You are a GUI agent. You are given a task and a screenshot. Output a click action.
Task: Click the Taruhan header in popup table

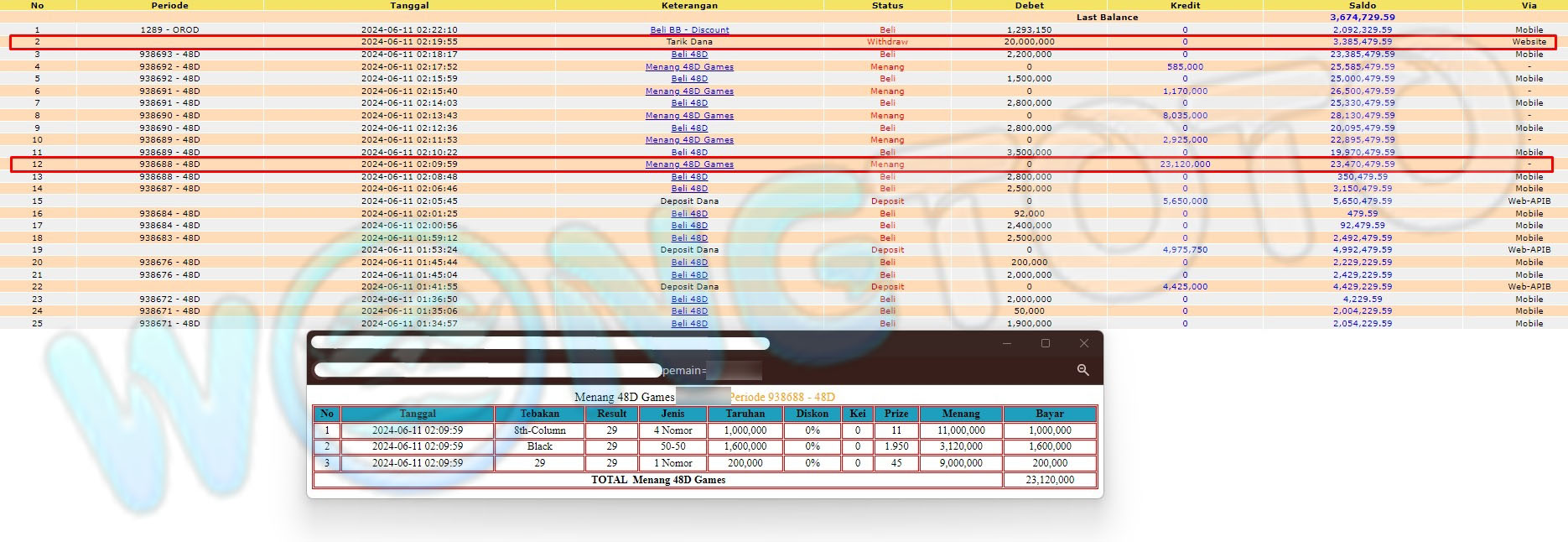pyautogui.click(x=745, y=414)
